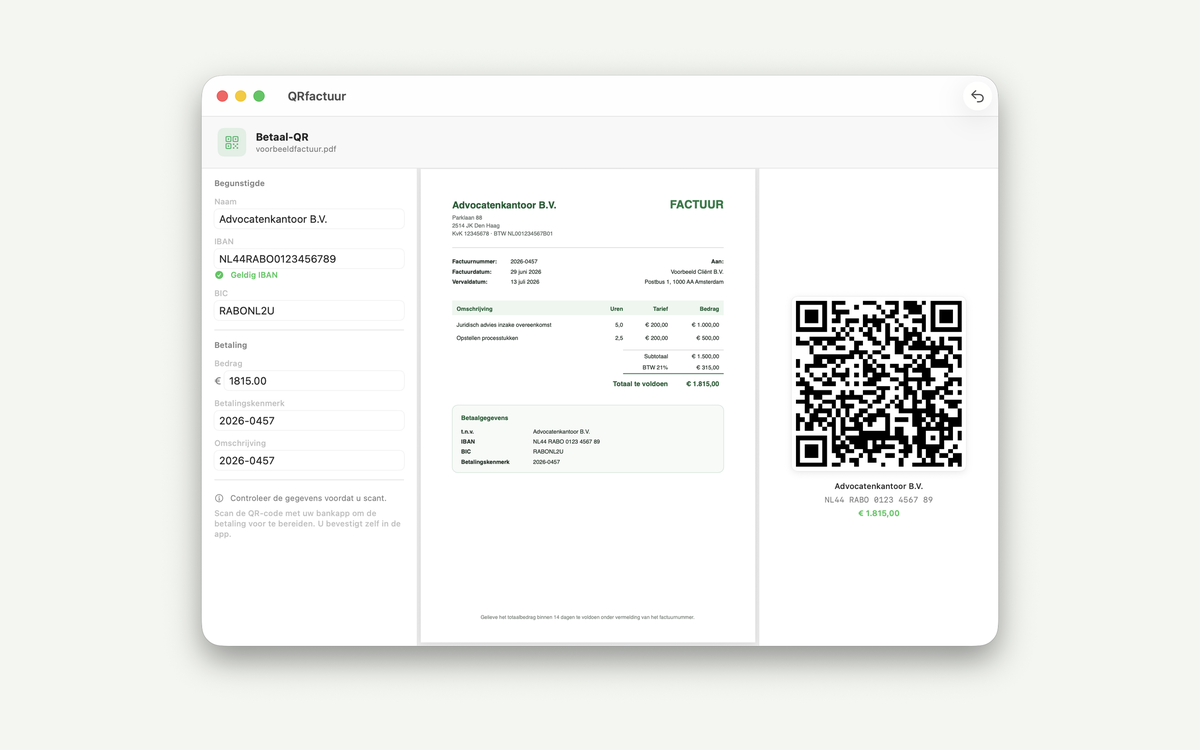Image resolution: width=1200 pixels, height=750 pixels.
Task: Click the file name voorbeeldfactuur.pdf
Action: [x=296, y=150]
